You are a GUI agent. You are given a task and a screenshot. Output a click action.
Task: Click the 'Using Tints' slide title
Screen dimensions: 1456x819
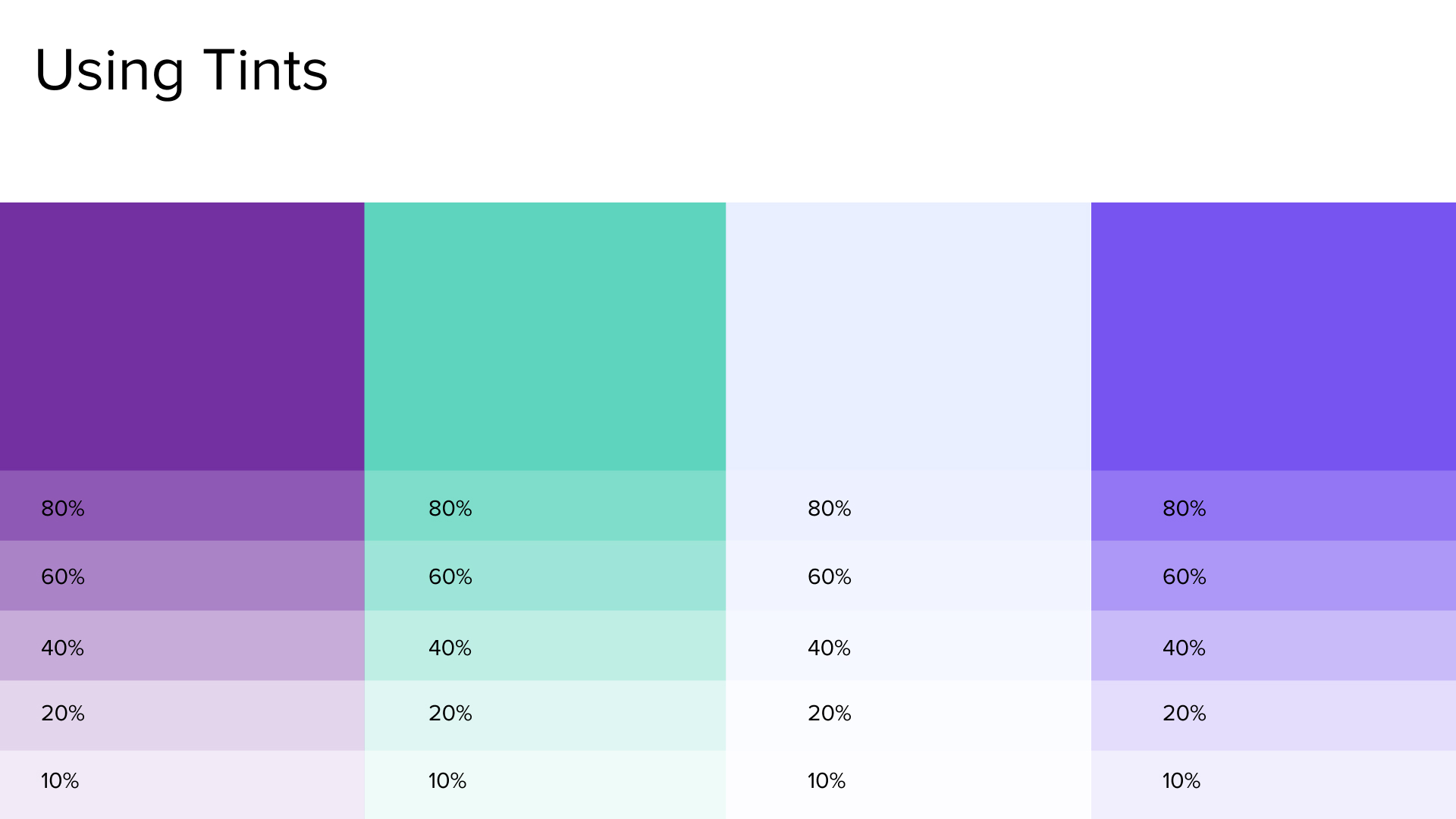point(181,71)
